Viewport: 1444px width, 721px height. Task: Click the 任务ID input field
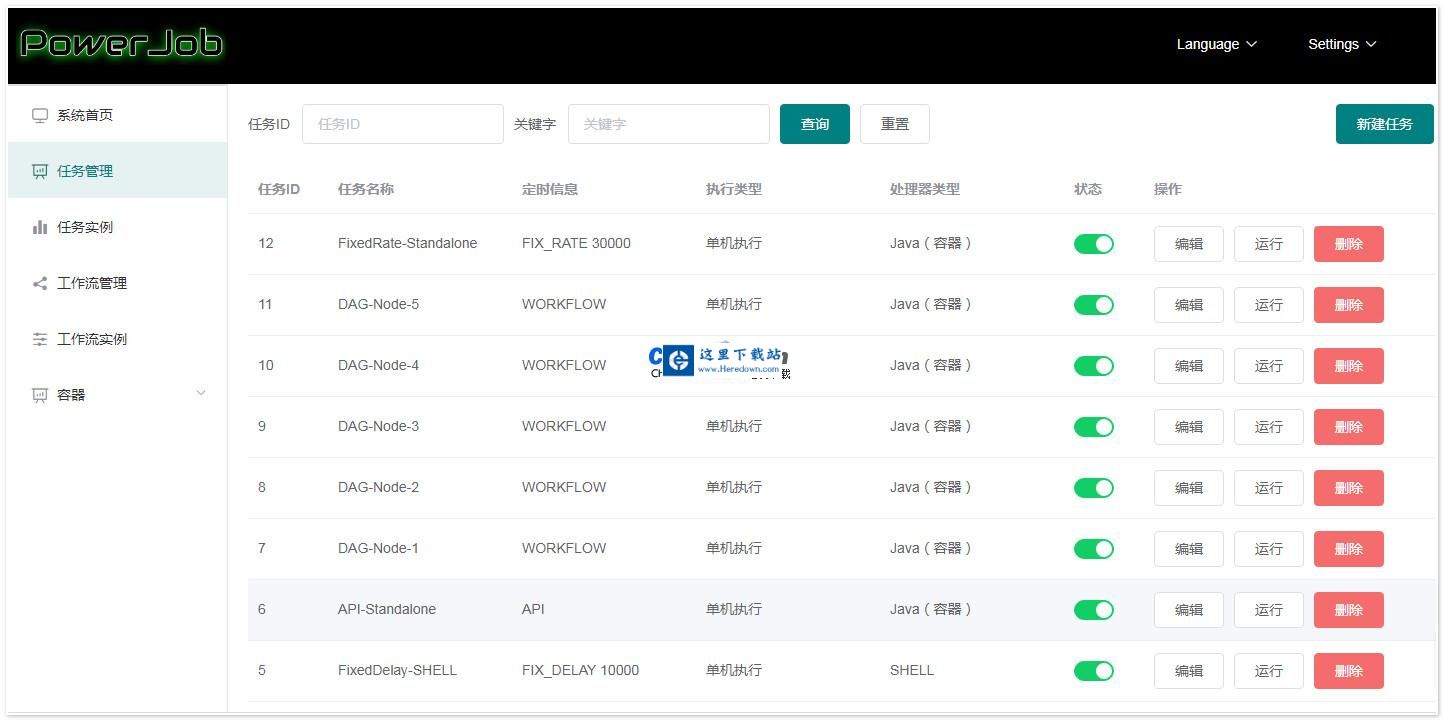(403, 123)
